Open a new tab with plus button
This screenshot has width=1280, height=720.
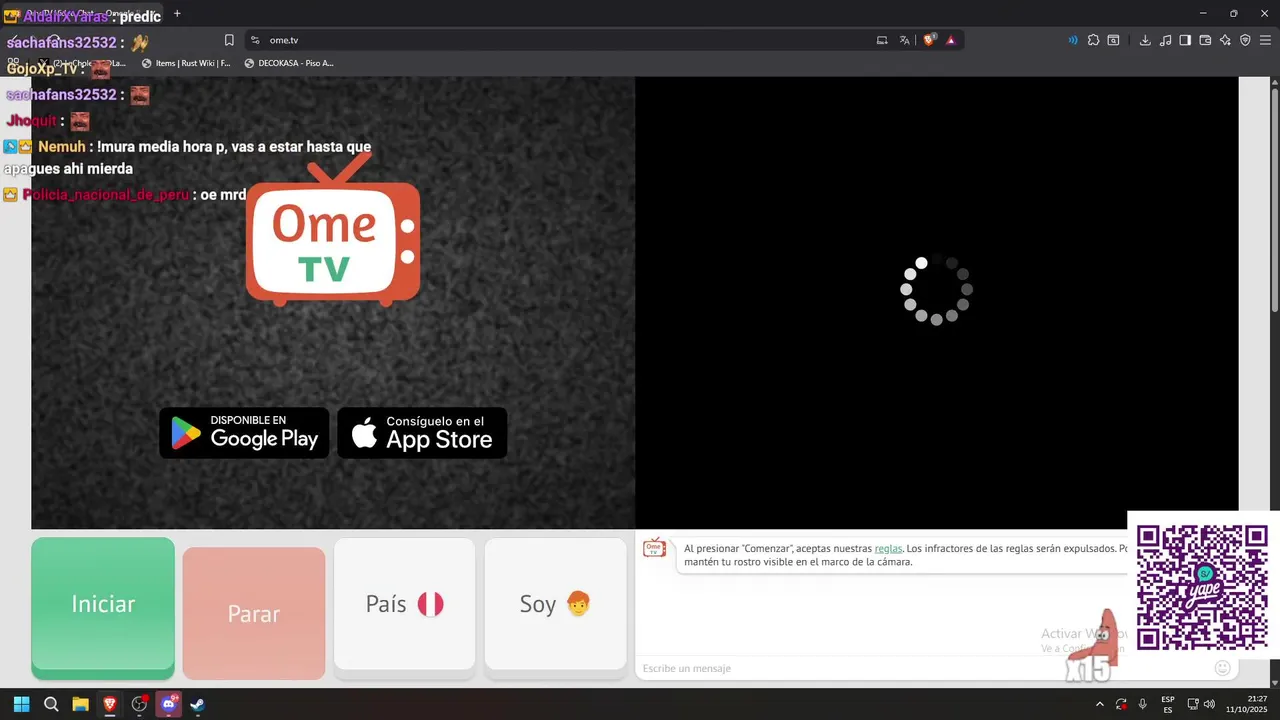pyautogui.click(x=177, y=14)
